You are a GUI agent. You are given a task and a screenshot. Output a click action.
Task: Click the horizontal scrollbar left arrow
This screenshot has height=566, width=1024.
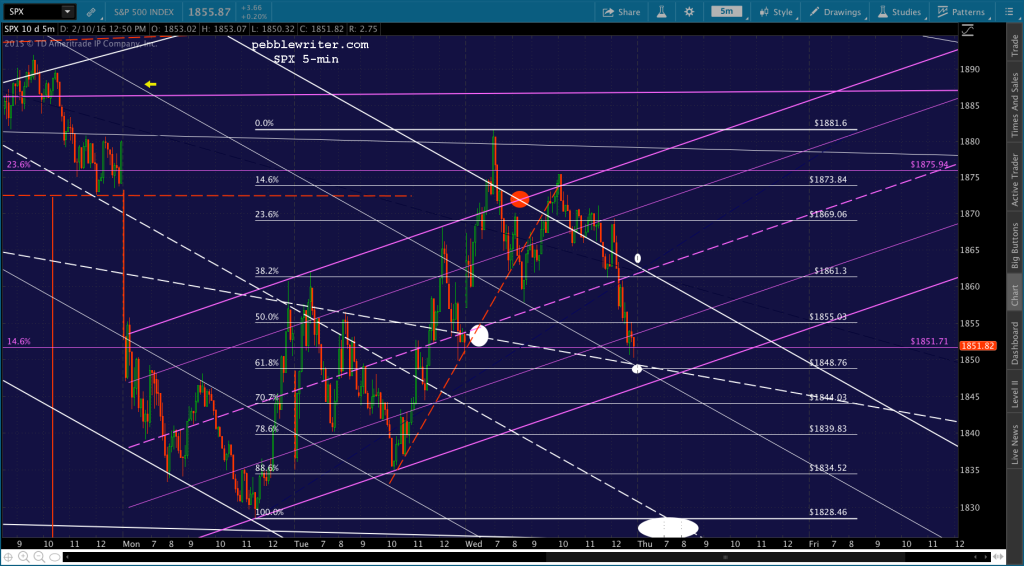click(x=68, y=558)
